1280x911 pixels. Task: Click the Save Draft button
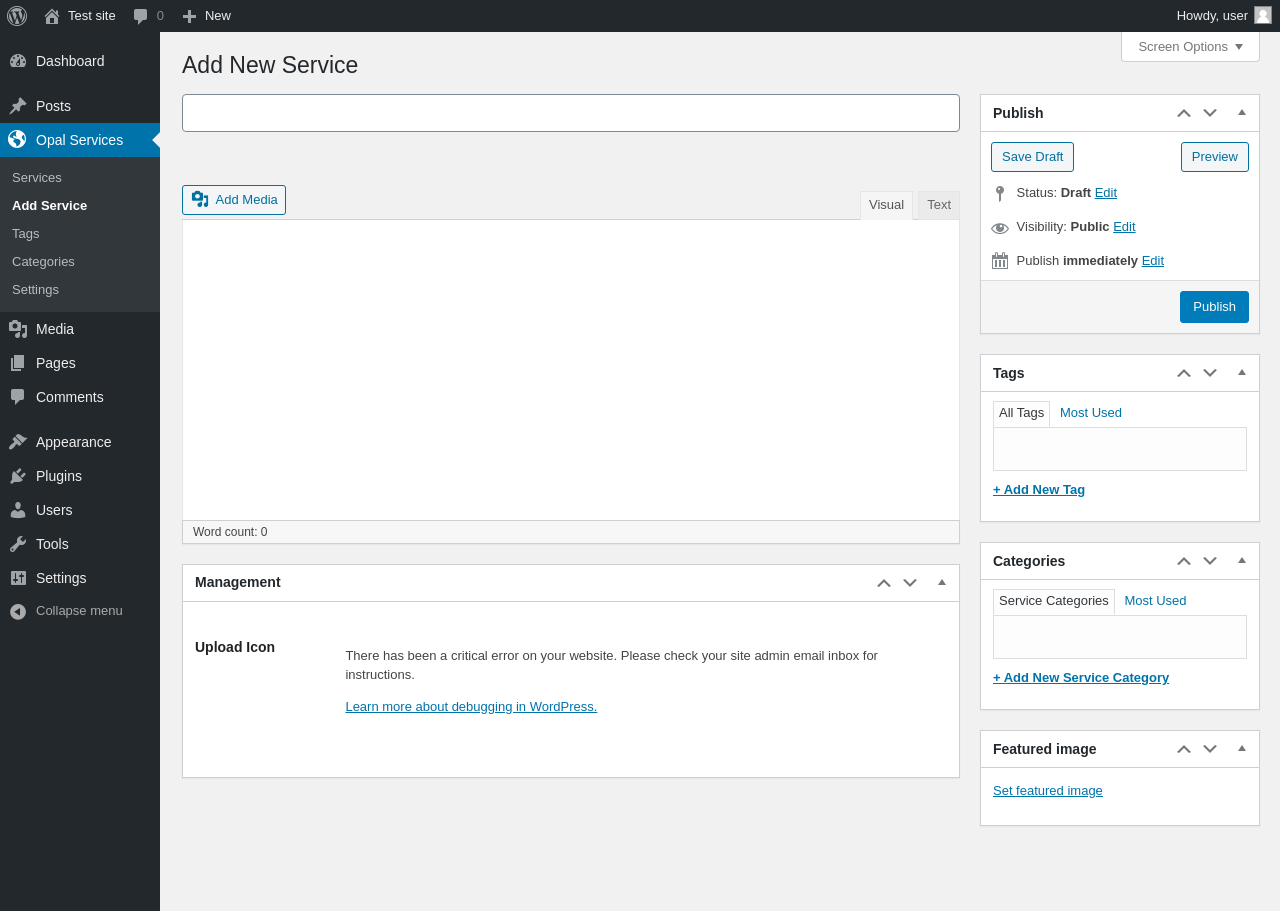point(1032,157)
